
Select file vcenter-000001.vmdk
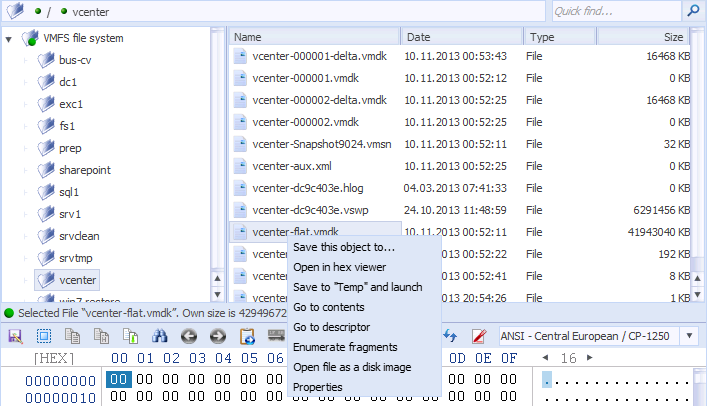[305, 78]
